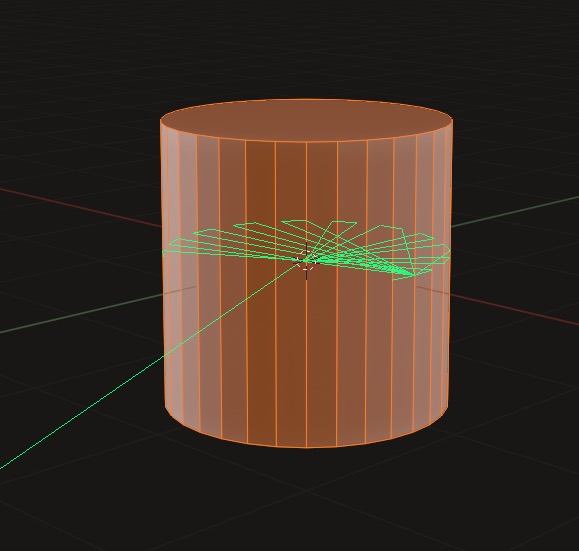
Task: Select the green wireframe object inside cylinder
Action: pos(306,250)
